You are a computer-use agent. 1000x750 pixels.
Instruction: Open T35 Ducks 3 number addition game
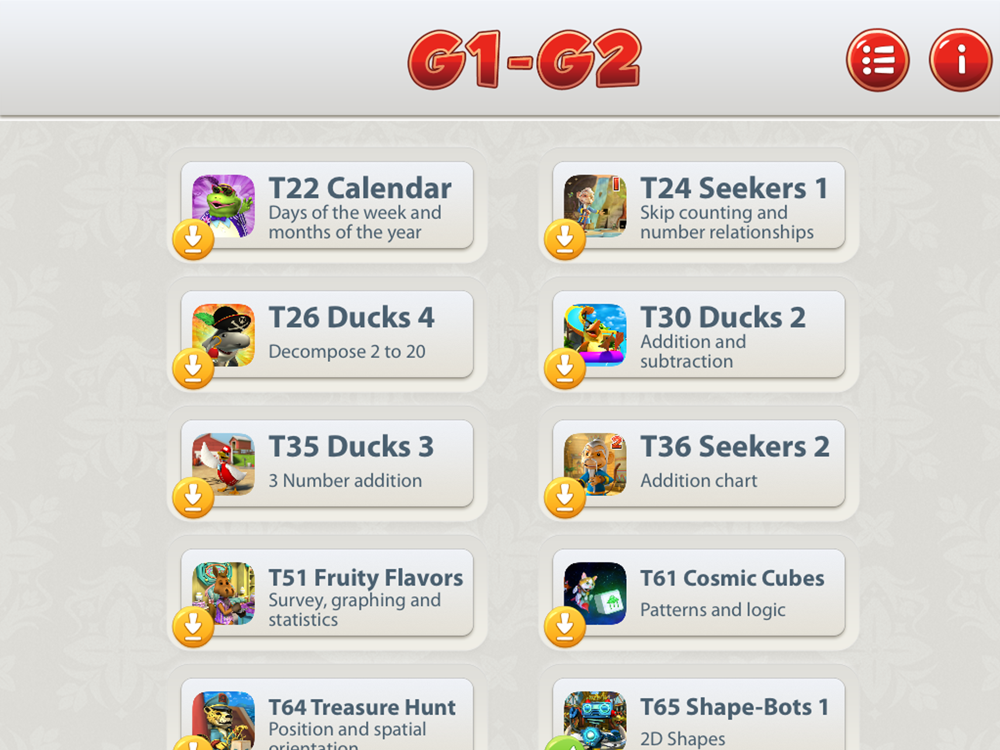(327, 464)
